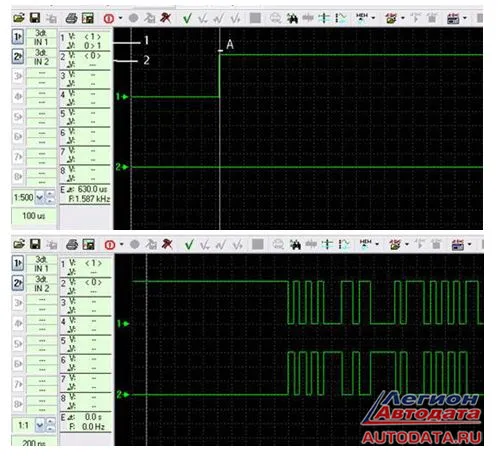
Task: Click the 100 us time base field
Action: (34, 216)
